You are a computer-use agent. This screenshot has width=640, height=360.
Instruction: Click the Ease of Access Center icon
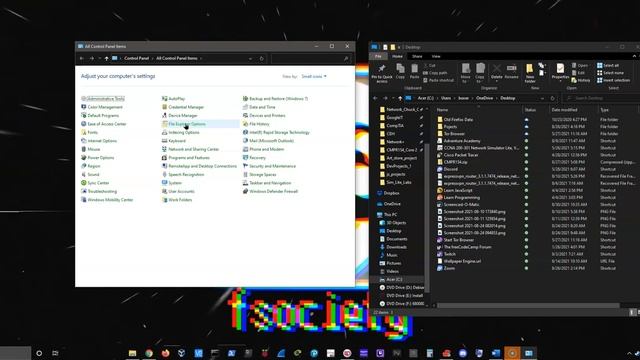[84, 124]
